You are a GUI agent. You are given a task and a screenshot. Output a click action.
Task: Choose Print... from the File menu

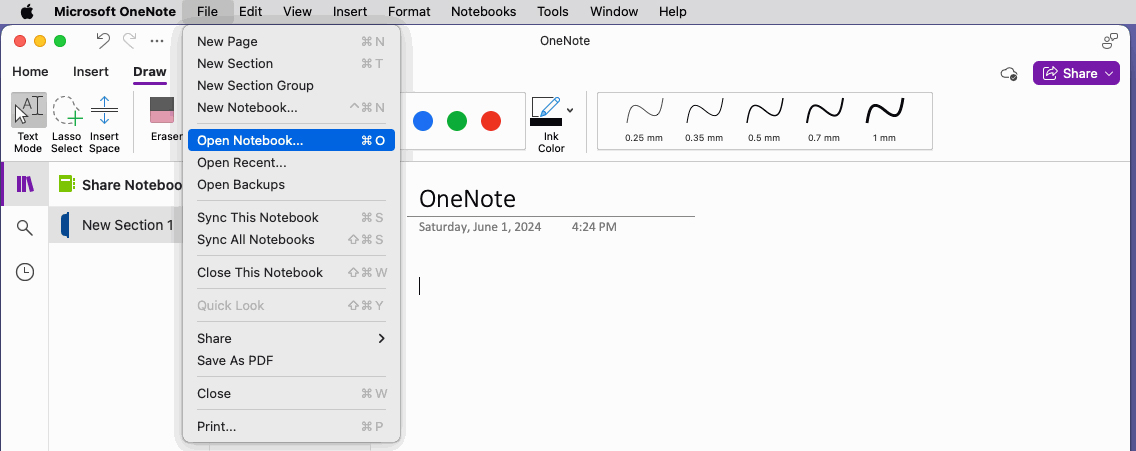coord(291,426)
